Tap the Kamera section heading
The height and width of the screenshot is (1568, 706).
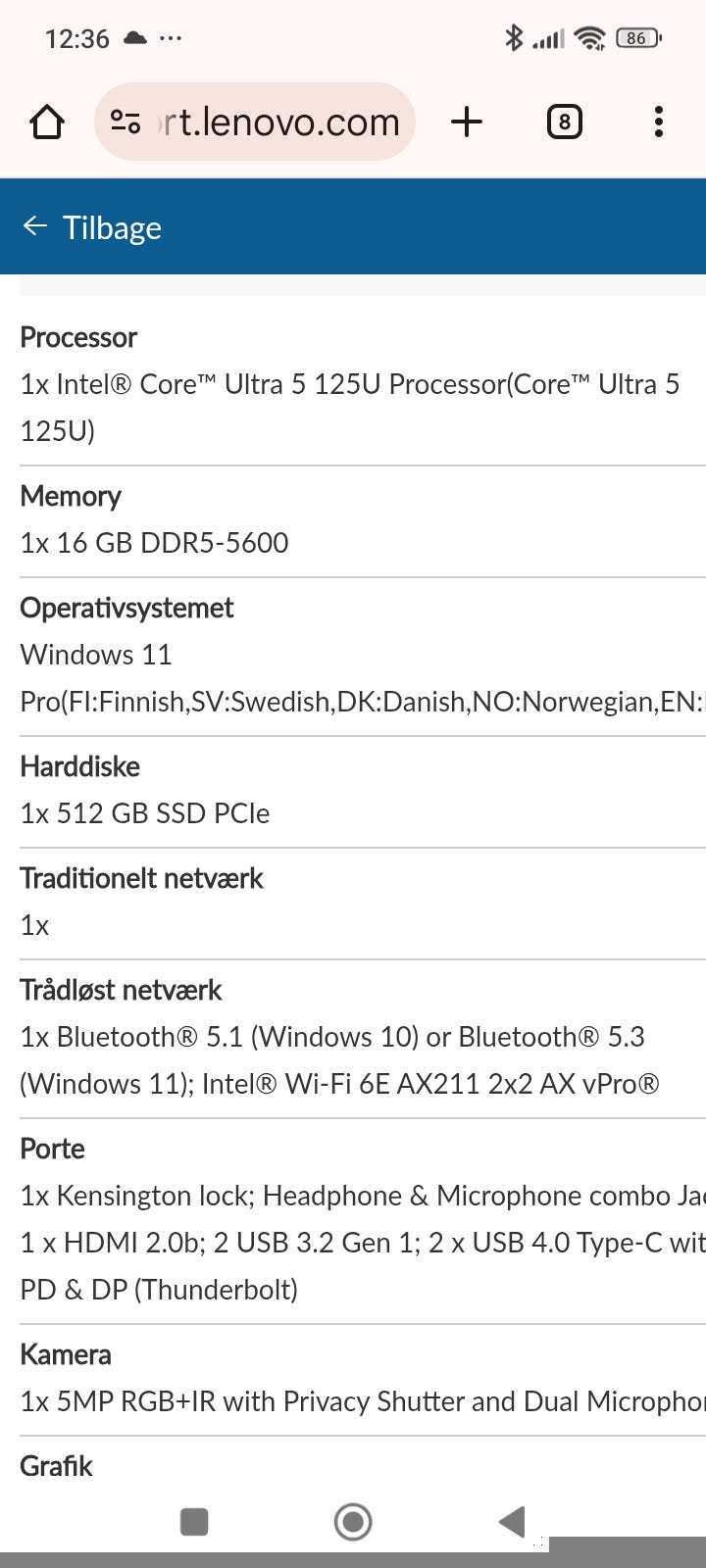[66, 1354]
